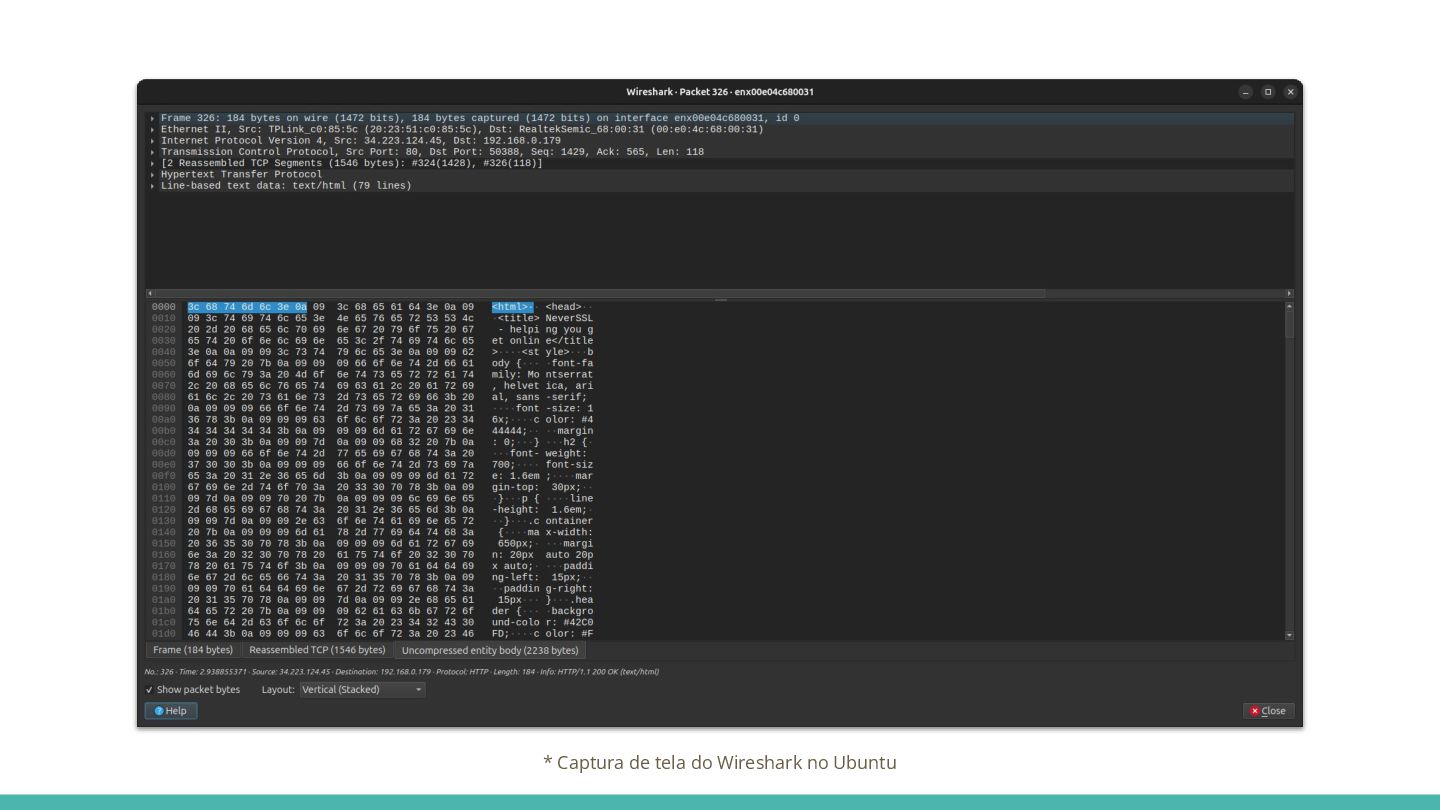Click the tree pane horizontal scrollbar
This screenshot has height=810, width=1440.
click(600, 293)
